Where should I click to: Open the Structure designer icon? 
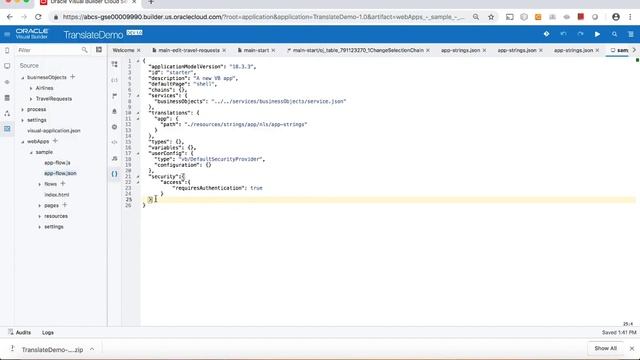pyautogui.click(x=114, y=64)
